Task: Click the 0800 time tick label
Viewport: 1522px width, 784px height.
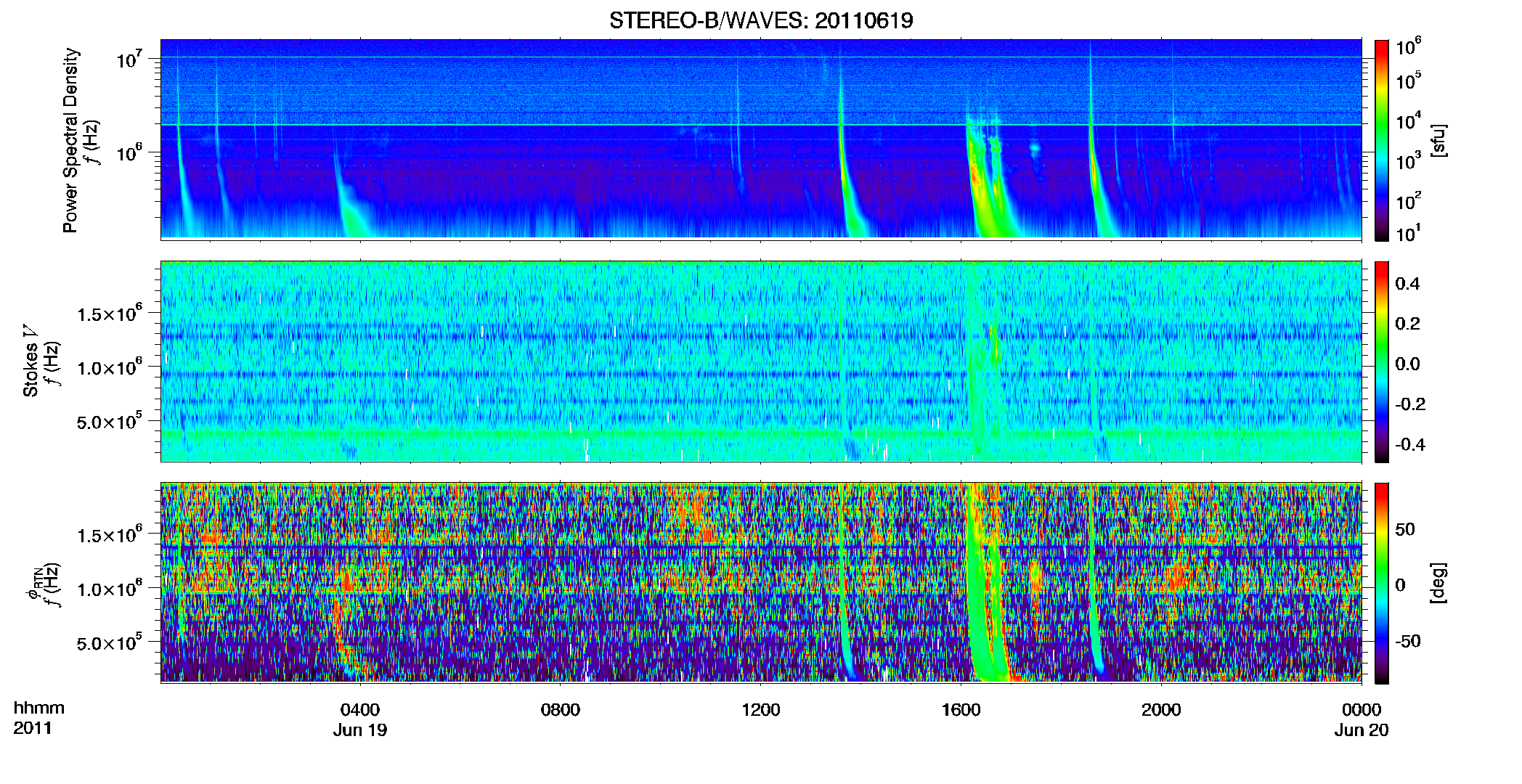Action: pos(561,709)
